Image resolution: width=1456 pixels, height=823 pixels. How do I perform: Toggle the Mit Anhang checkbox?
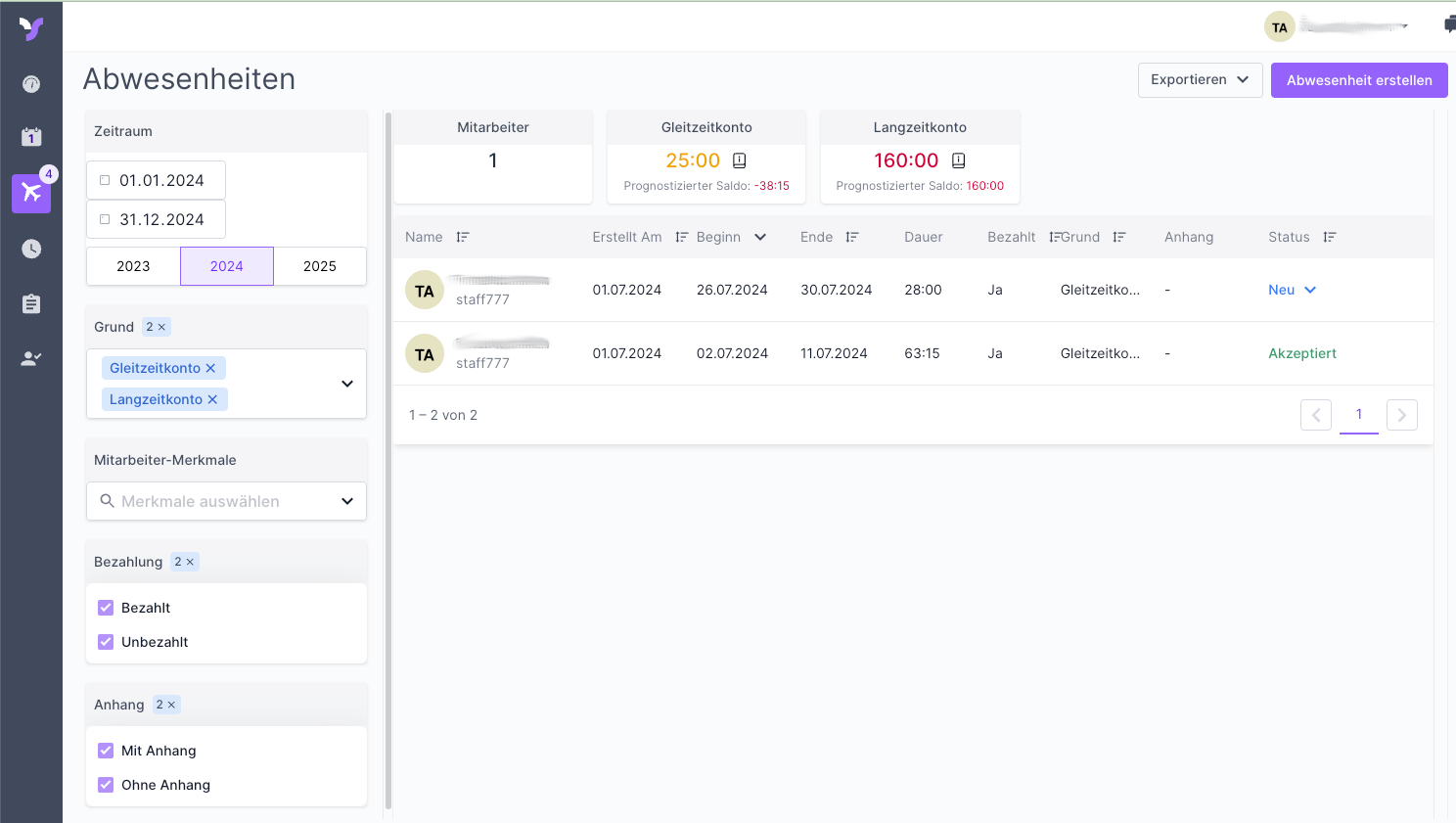point(106,751)
